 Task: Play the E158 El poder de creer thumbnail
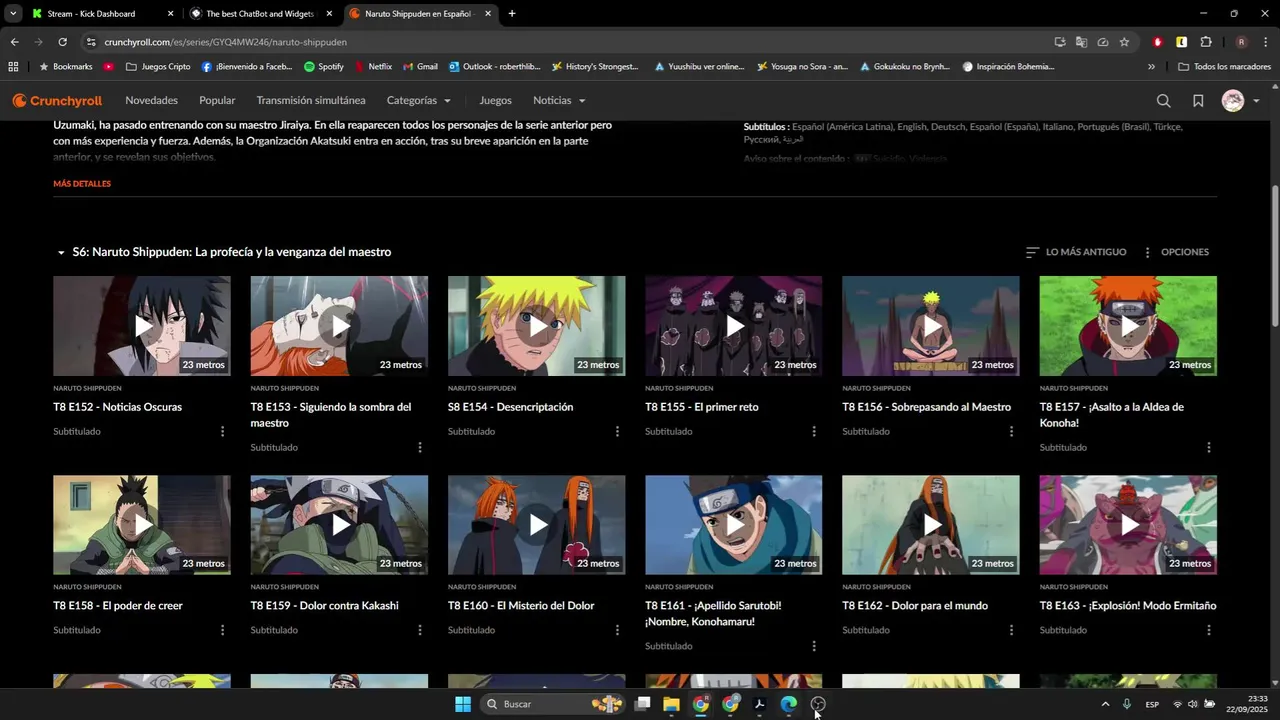pyautogui.click(x=142, y=525)
